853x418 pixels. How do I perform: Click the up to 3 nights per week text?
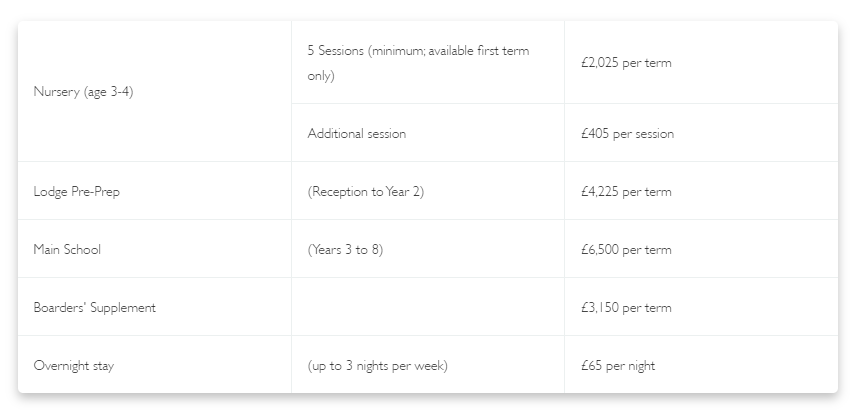[x=378, y=366]
